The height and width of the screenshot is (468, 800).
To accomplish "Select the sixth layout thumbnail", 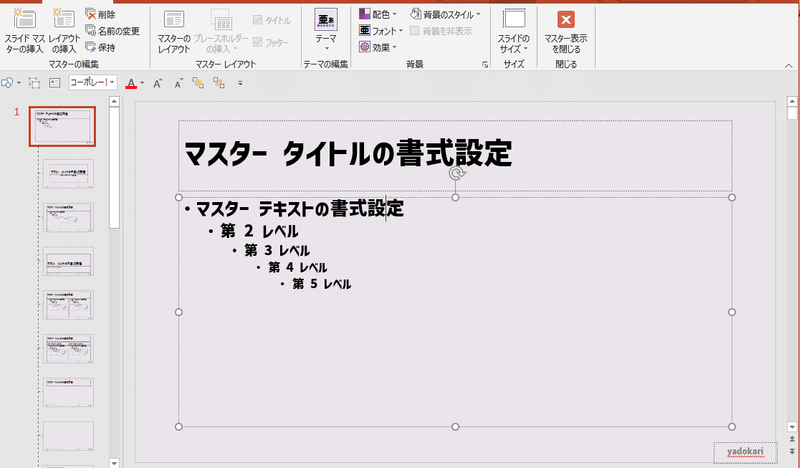I will (68, 349).
